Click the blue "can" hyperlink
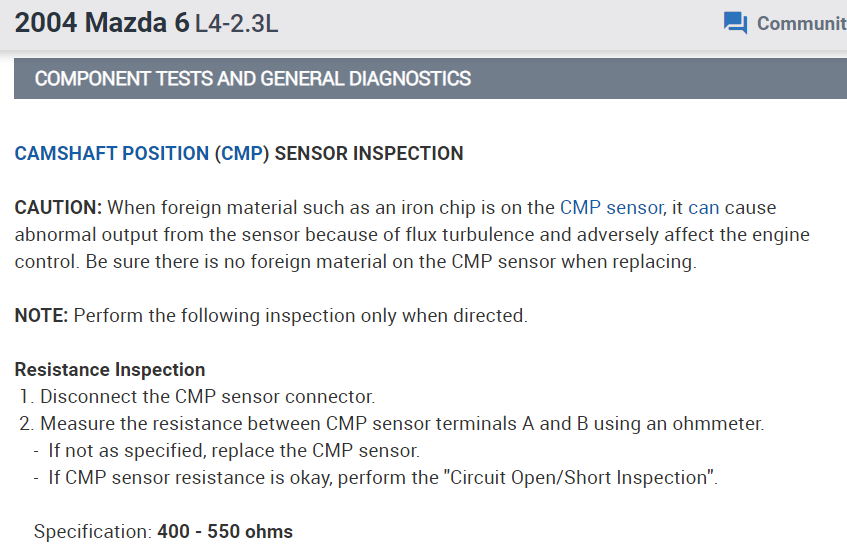 [703, 208]
